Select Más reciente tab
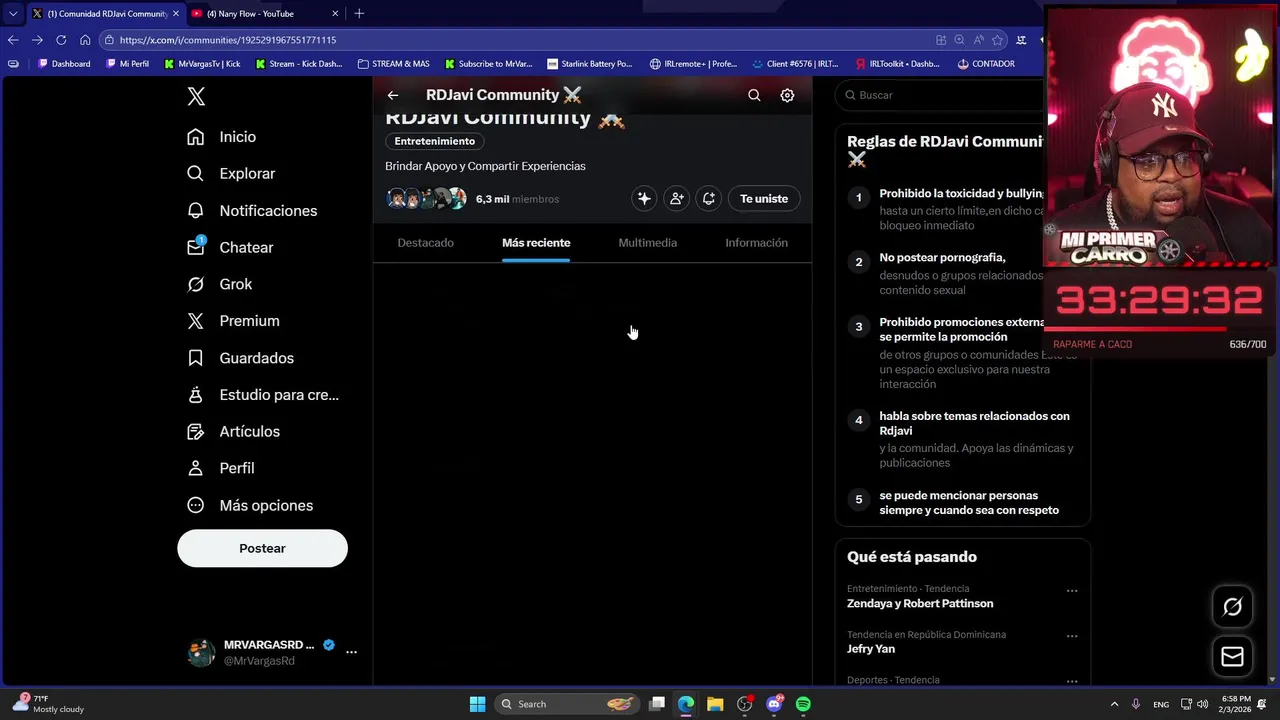 tap(536, 243)
